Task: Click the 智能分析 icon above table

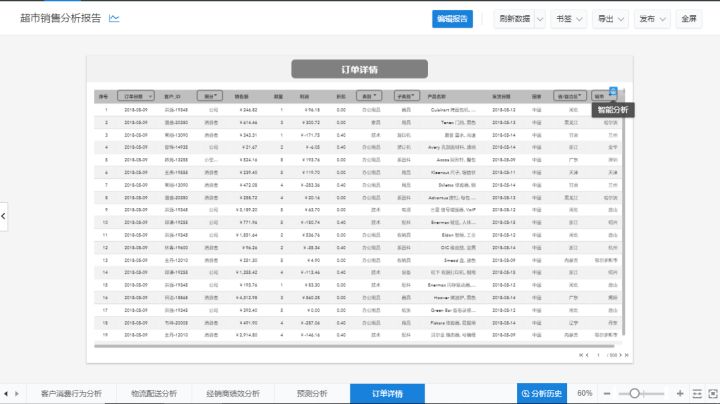Action: coord(613,91)
